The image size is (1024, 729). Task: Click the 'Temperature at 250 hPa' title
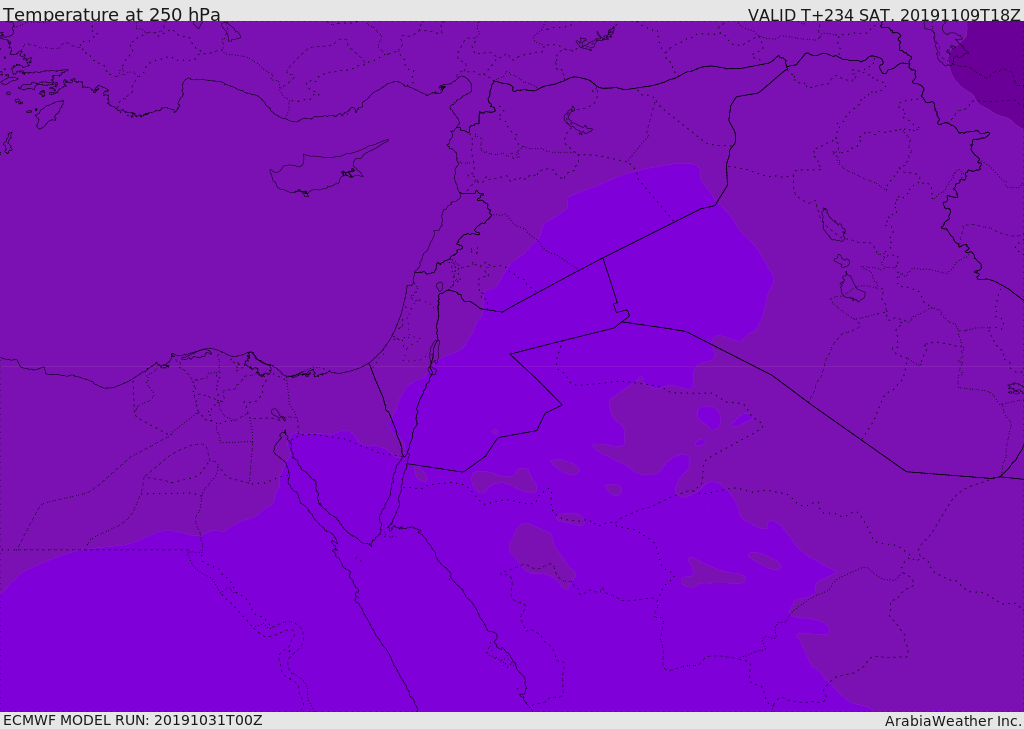tap(112, 14)
